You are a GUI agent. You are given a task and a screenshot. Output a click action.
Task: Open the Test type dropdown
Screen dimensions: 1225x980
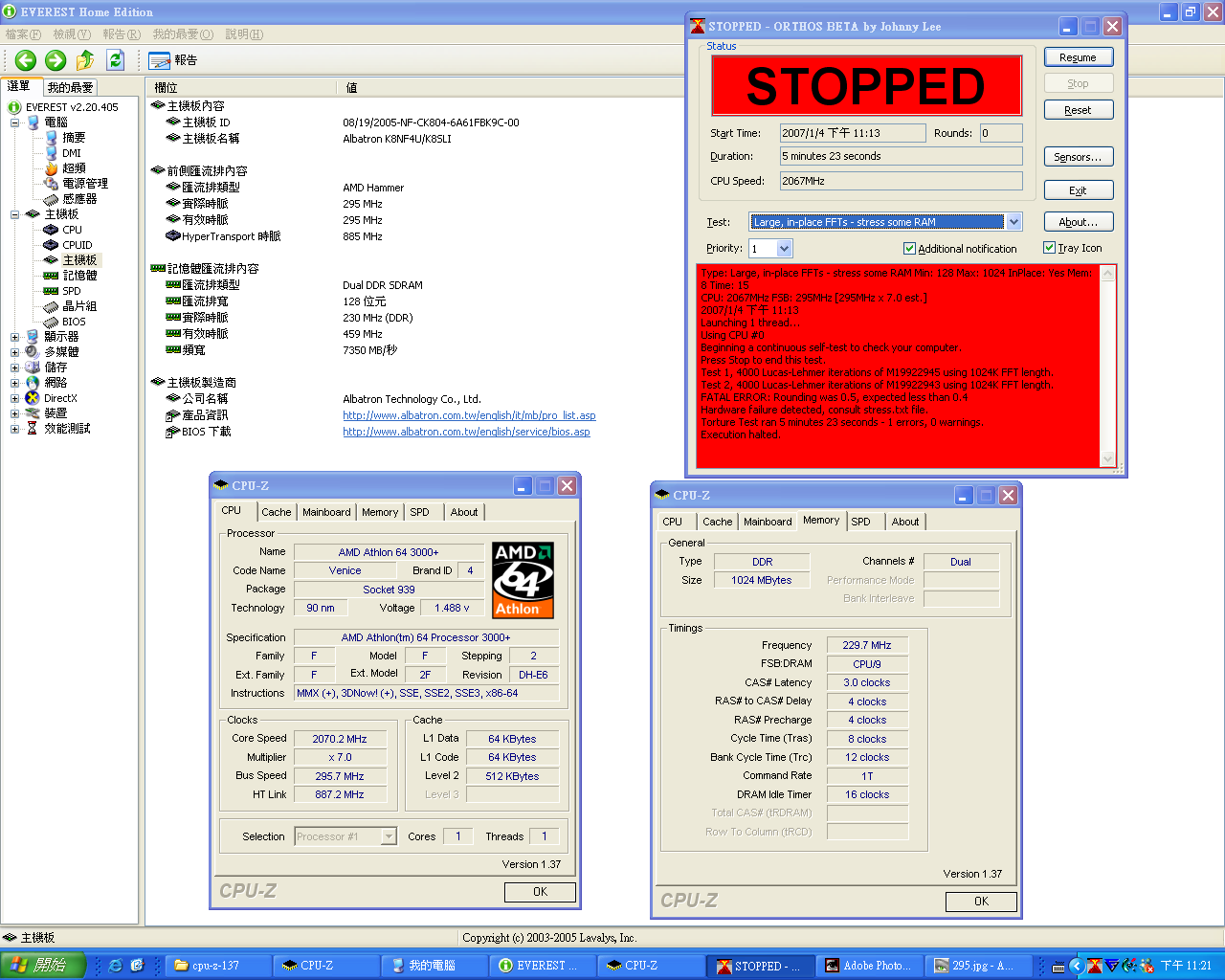pyautogui.click(x=1014, y=222)
